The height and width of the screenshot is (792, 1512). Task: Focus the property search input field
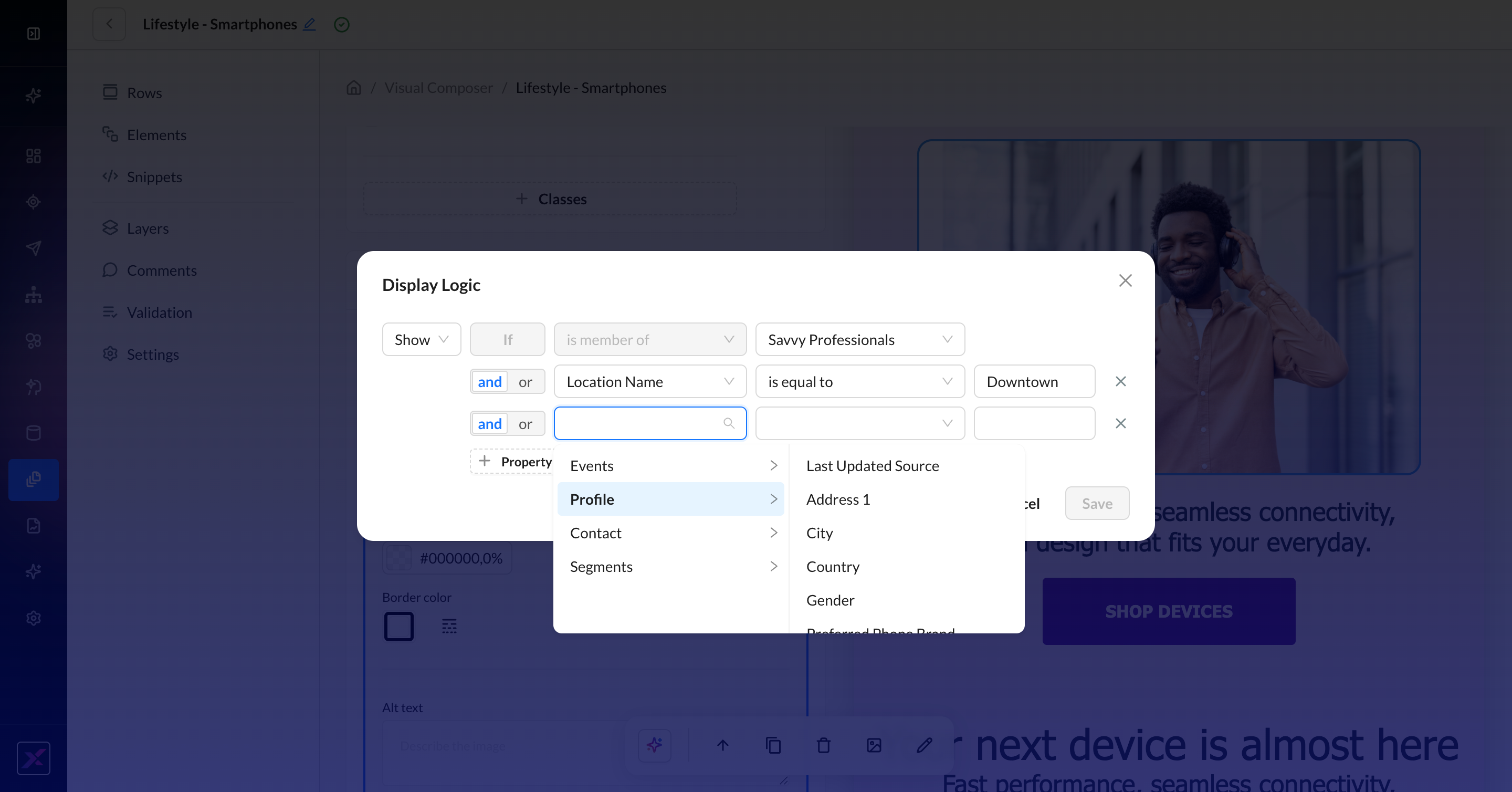click(x=650, y=423)
